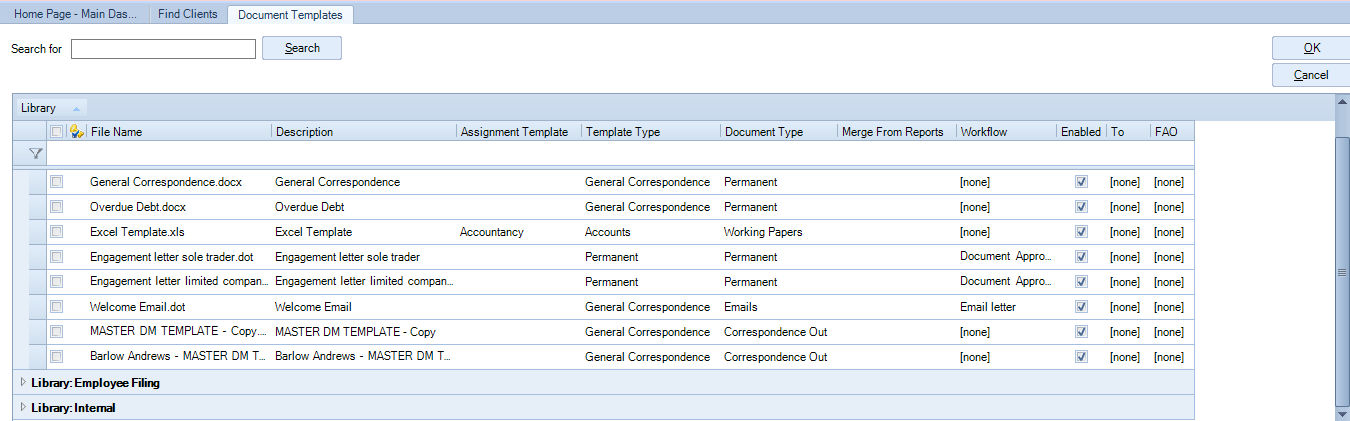Image resolution: width=1350 pixels, height=421 pixels.
Task: Toggle Enabled for Engagement letter limited company
Action: [x=1081, y=282]
